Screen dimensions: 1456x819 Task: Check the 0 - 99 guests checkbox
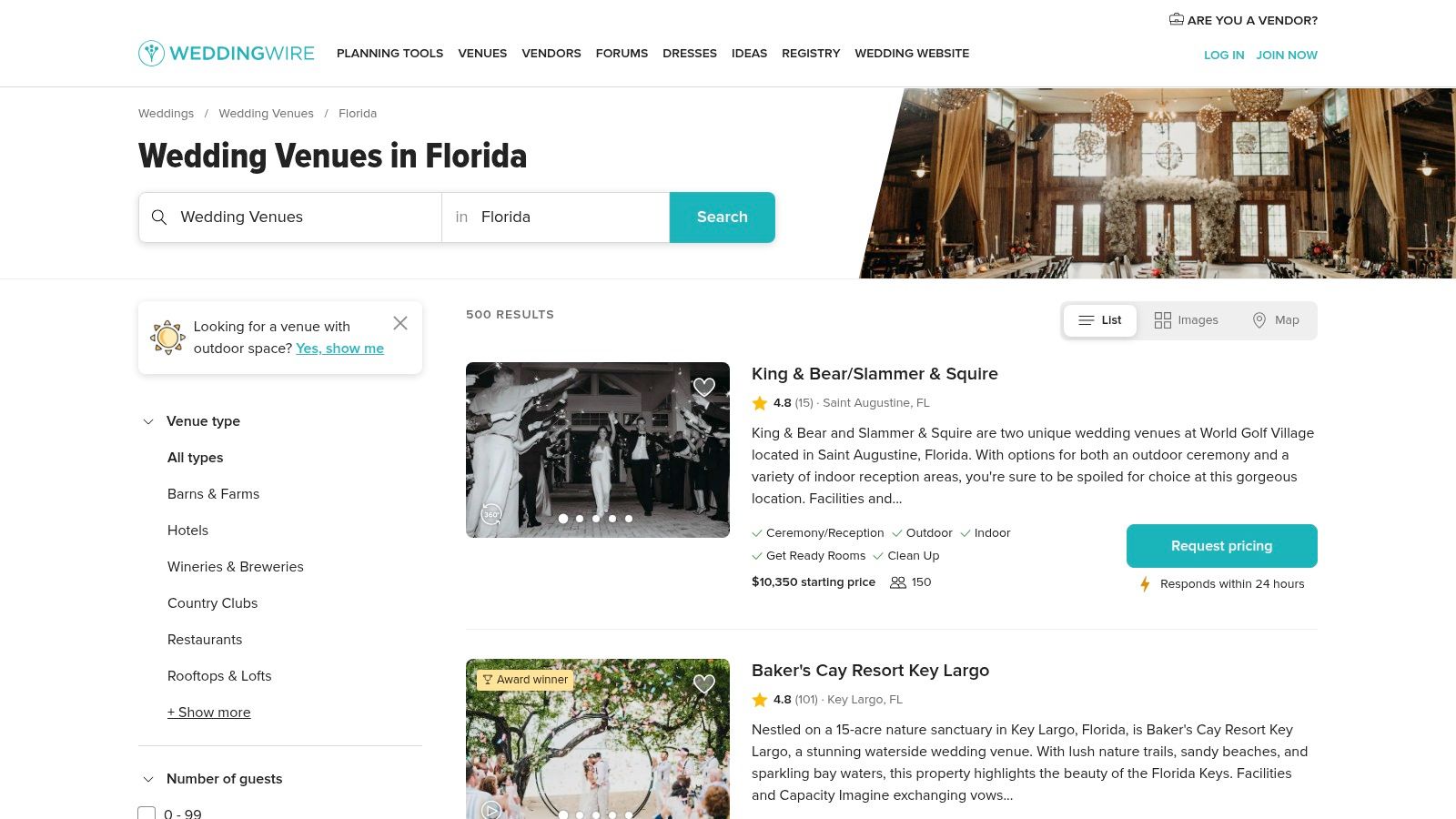(147, 814)
